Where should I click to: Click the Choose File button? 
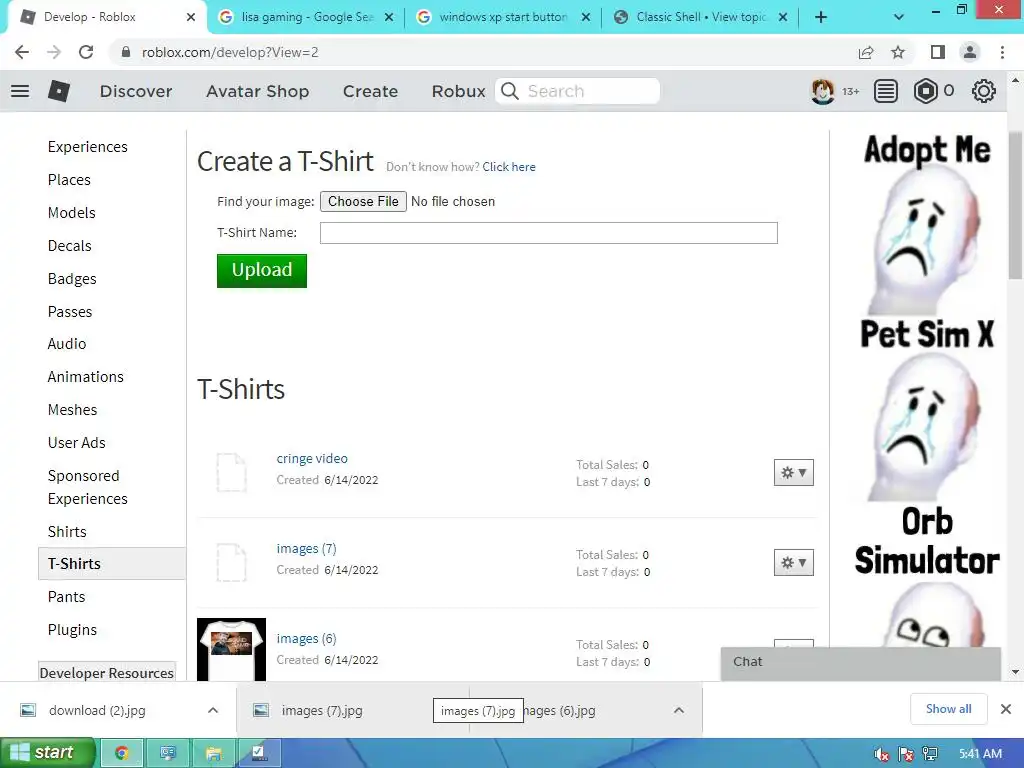(x=363, y=201)
